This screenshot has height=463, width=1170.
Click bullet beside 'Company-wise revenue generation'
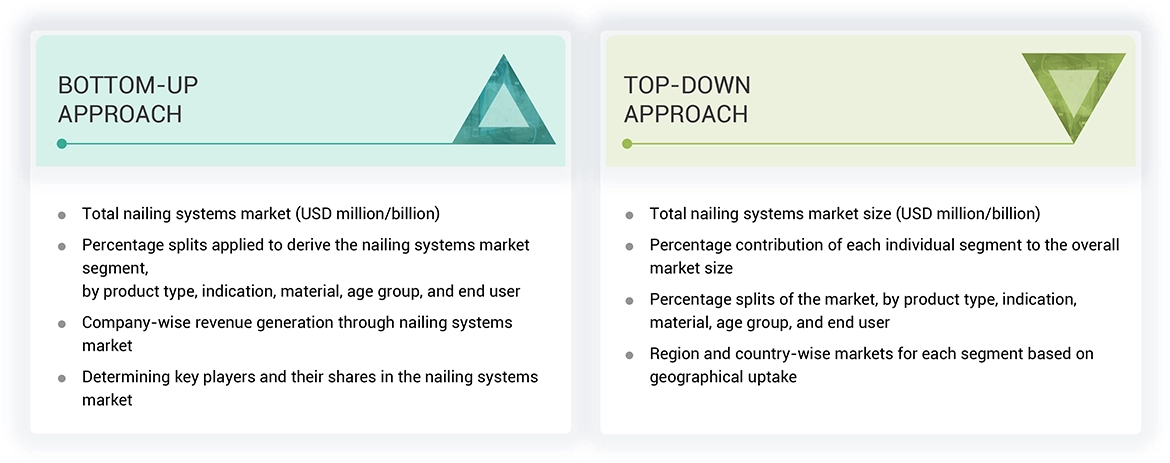coord(62,324)
